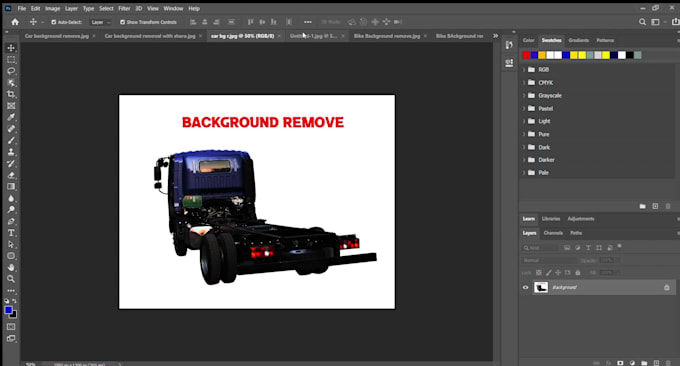This screenshot has width=680, height=366.
Task: Click the Home icon in options bar
Action: tap(15, 22)
